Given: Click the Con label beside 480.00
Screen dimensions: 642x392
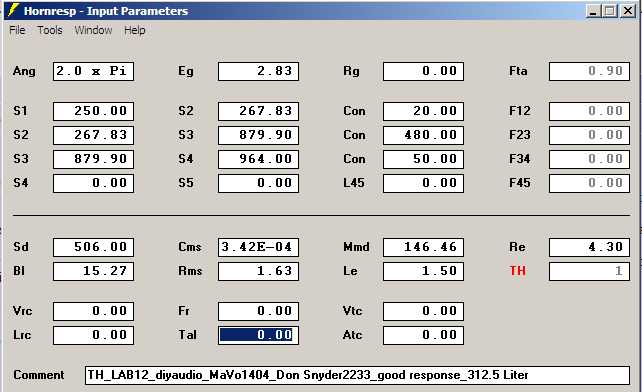Looking at the screenshot, I should 354,135.
